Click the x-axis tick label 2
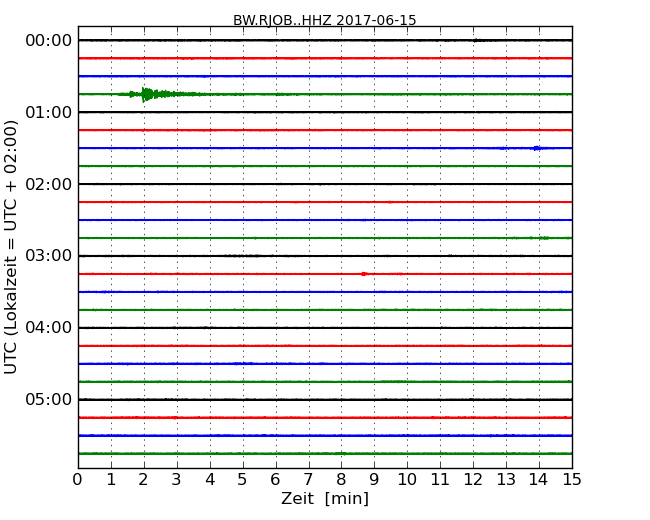 [143, 480]
